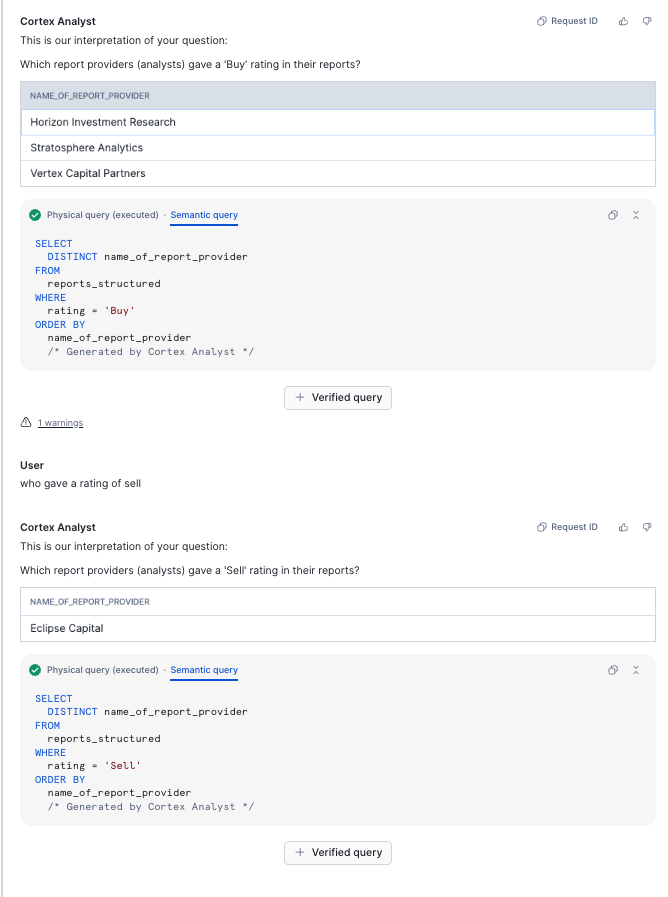Copy the SQL for the 'Sell' query
Viewport: 668px width, 897px height.
(613, 670)
